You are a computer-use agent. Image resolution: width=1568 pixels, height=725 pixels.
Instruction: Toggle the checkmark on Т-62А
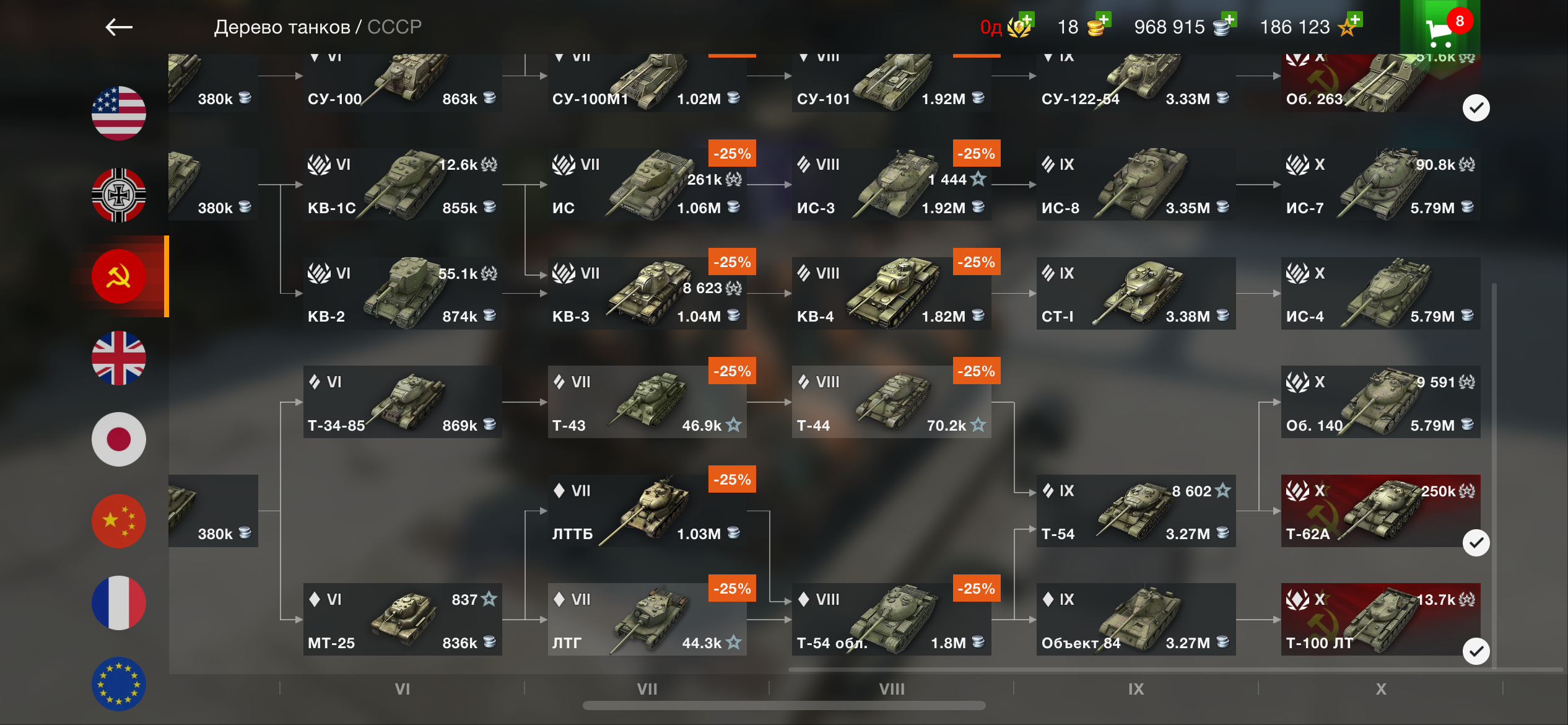[1476, 543]
